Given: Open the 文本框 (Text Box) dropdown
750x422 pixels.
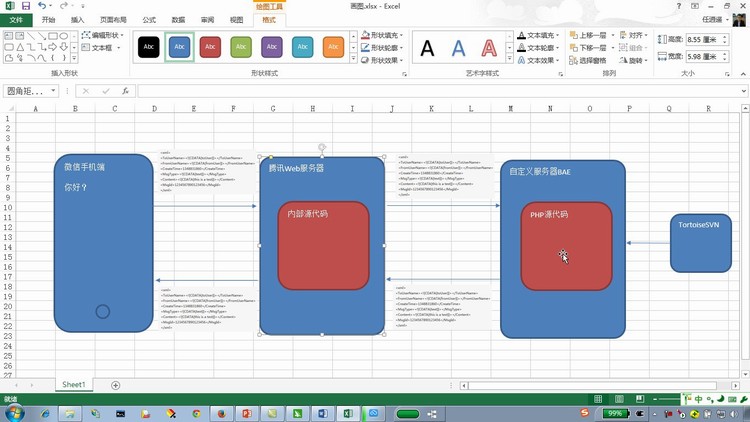Looking at the screenshot, I should click(119, 48).
